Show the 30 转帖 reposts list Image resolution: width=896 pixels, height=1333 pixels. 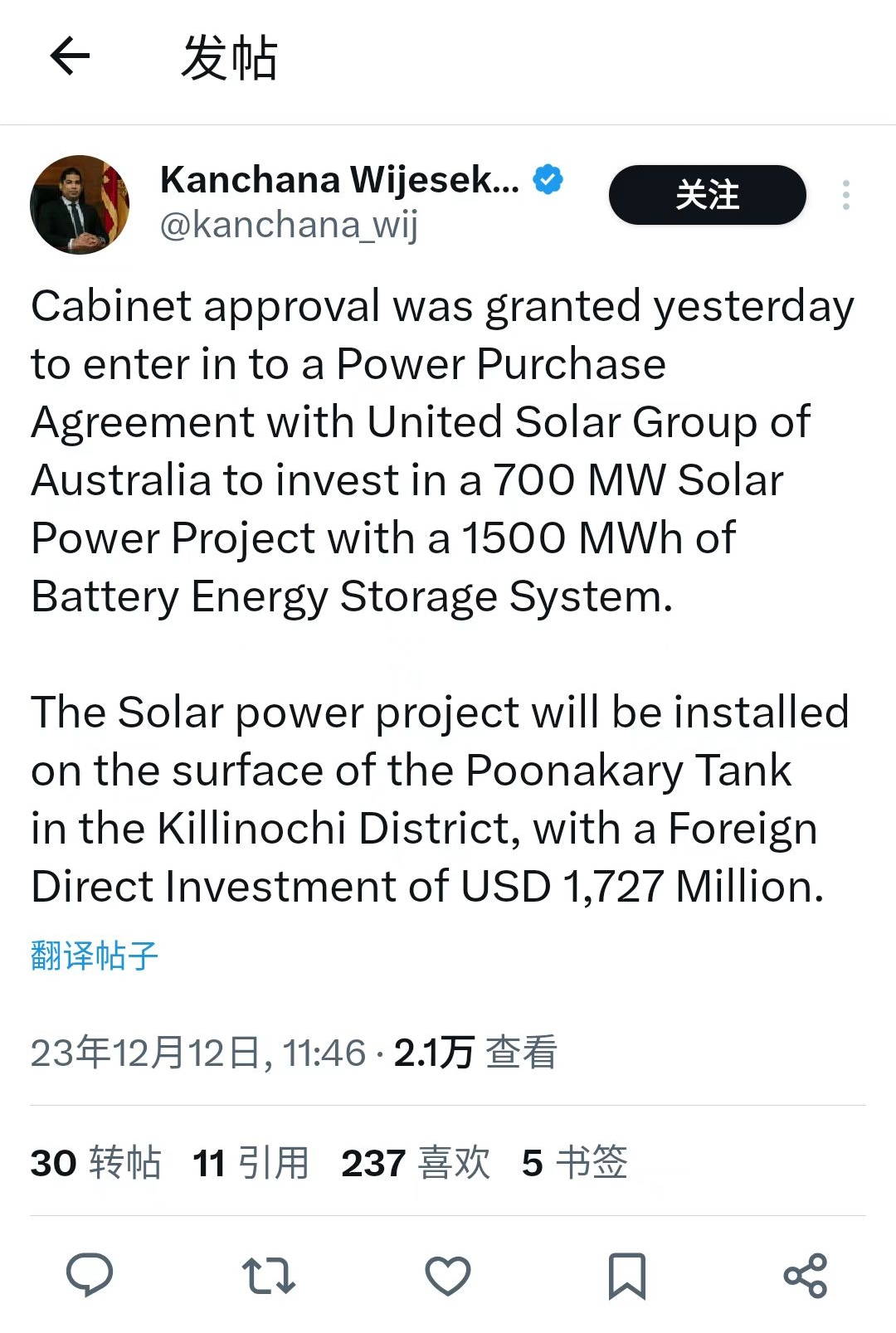(95, 1162)
